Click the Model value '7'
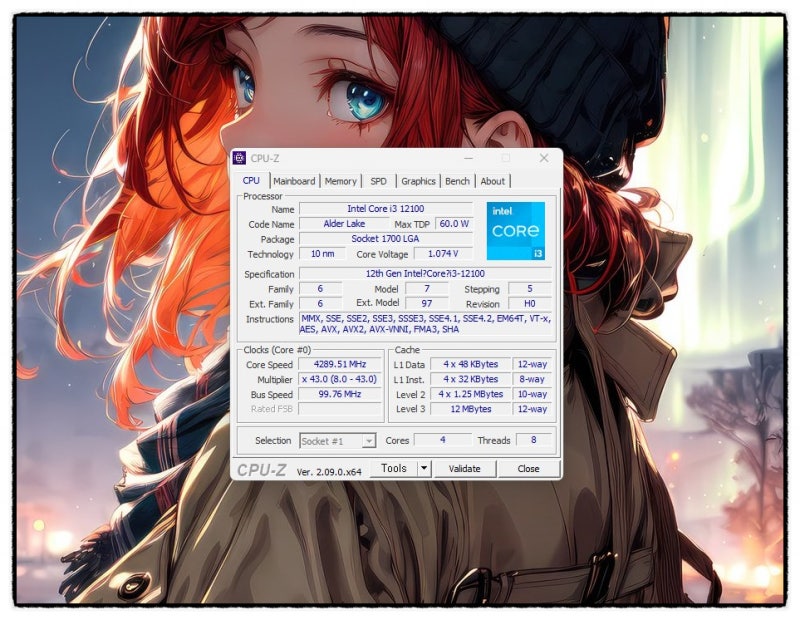The height and width of the screenshot is (620, 800). (427, 289)
